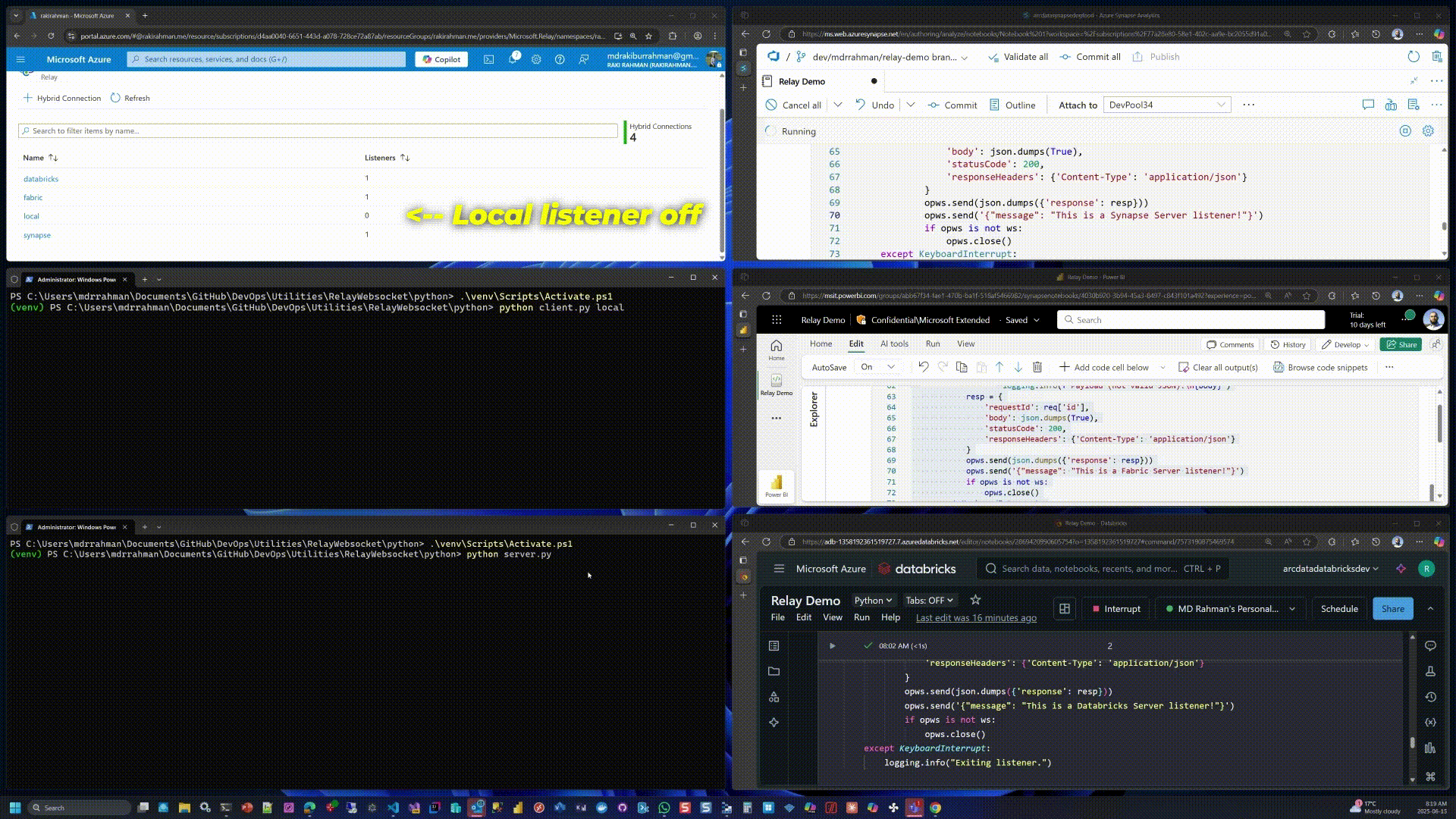This screenshot has width=1456, height=819.
Task: Open File Explorer from taskbar
Action: [184, 808]
